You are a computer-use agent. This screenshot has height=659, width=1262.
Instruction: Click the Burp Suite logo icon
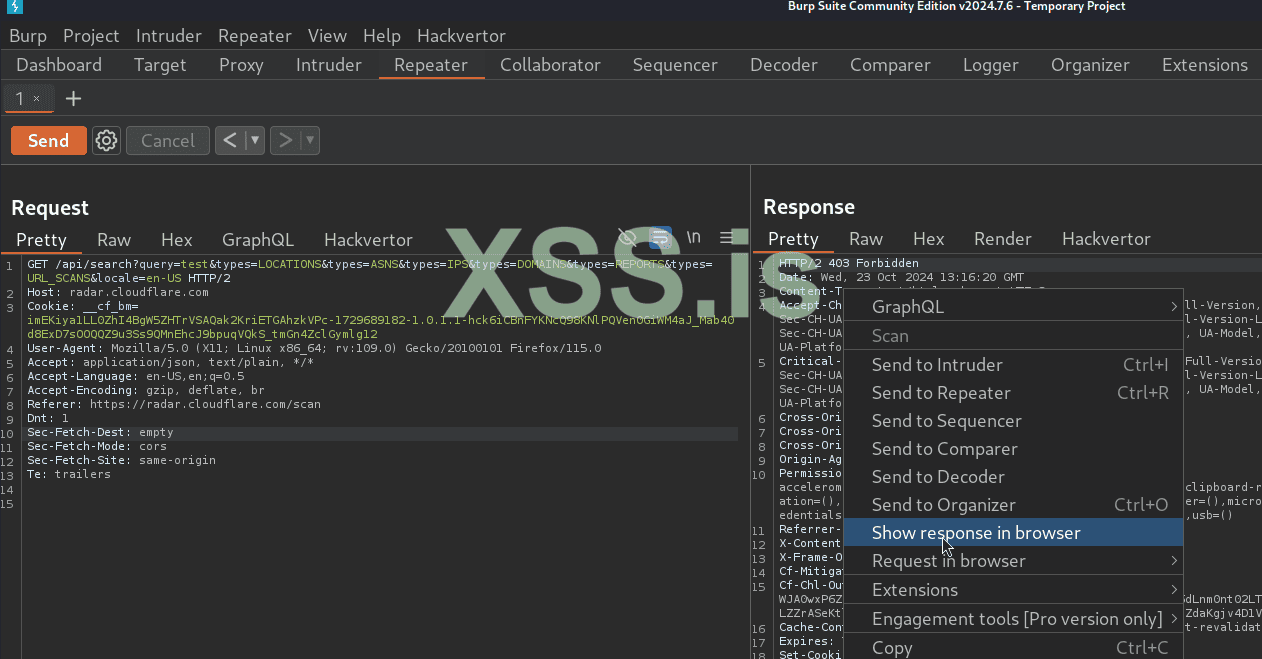point(14,8)
